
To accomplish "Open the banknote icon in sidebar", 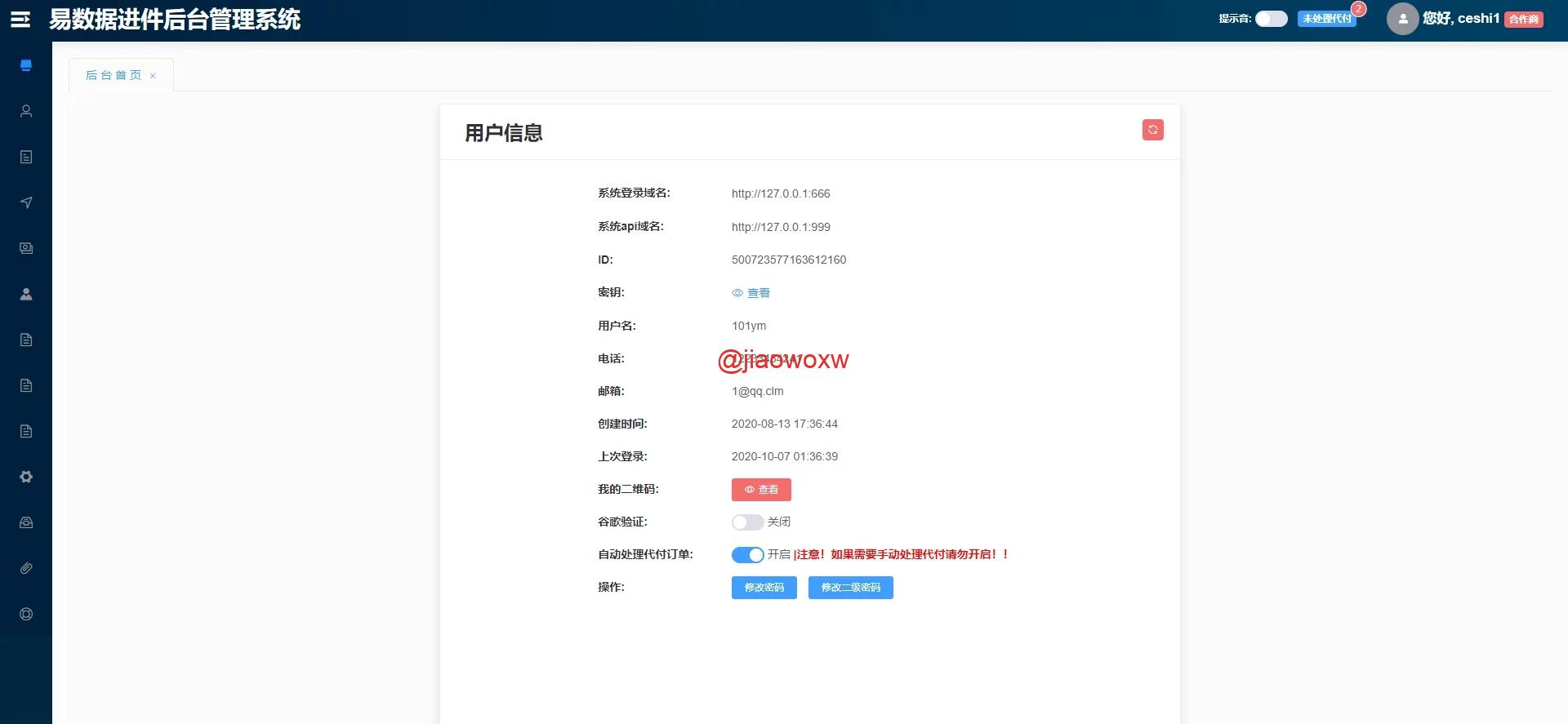I will click(26, 248).
